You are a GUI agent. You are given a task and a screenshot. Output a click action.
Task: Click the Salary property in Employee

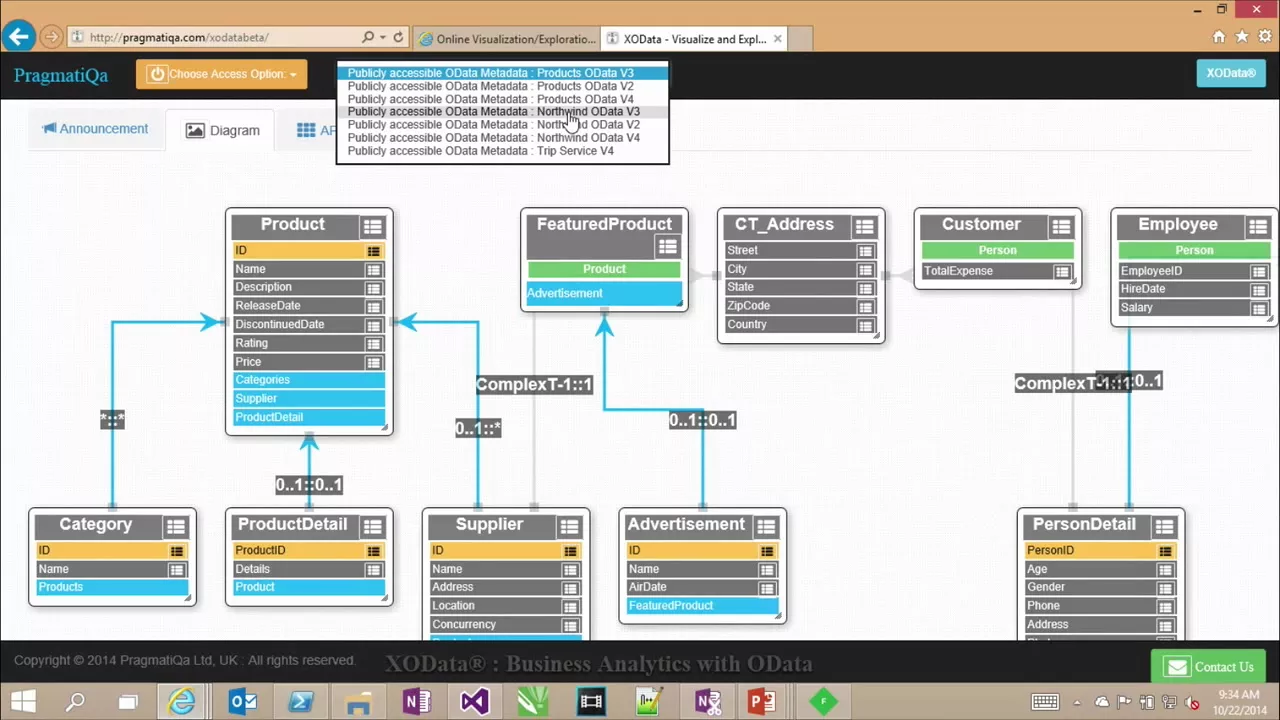[1194, 308]
